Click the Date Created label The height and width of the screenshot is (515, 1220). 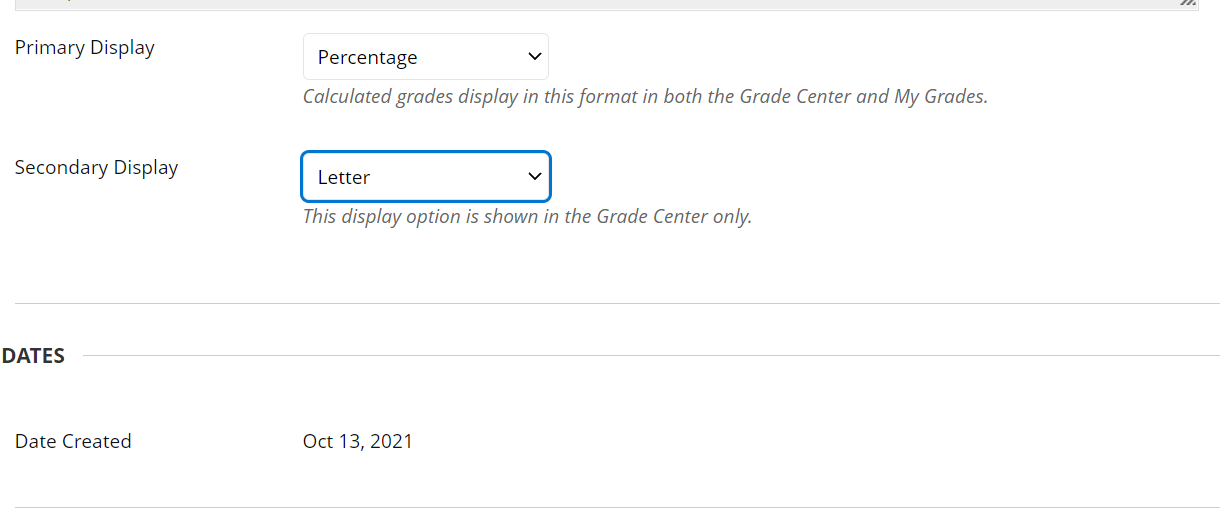click(x=73, y=441)
